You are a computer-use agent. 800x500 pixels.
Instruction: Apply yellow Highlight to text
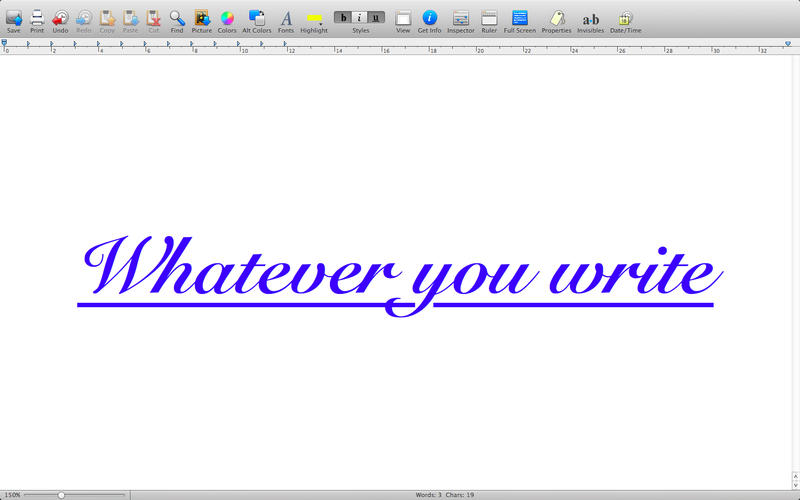tap(314, 18)
